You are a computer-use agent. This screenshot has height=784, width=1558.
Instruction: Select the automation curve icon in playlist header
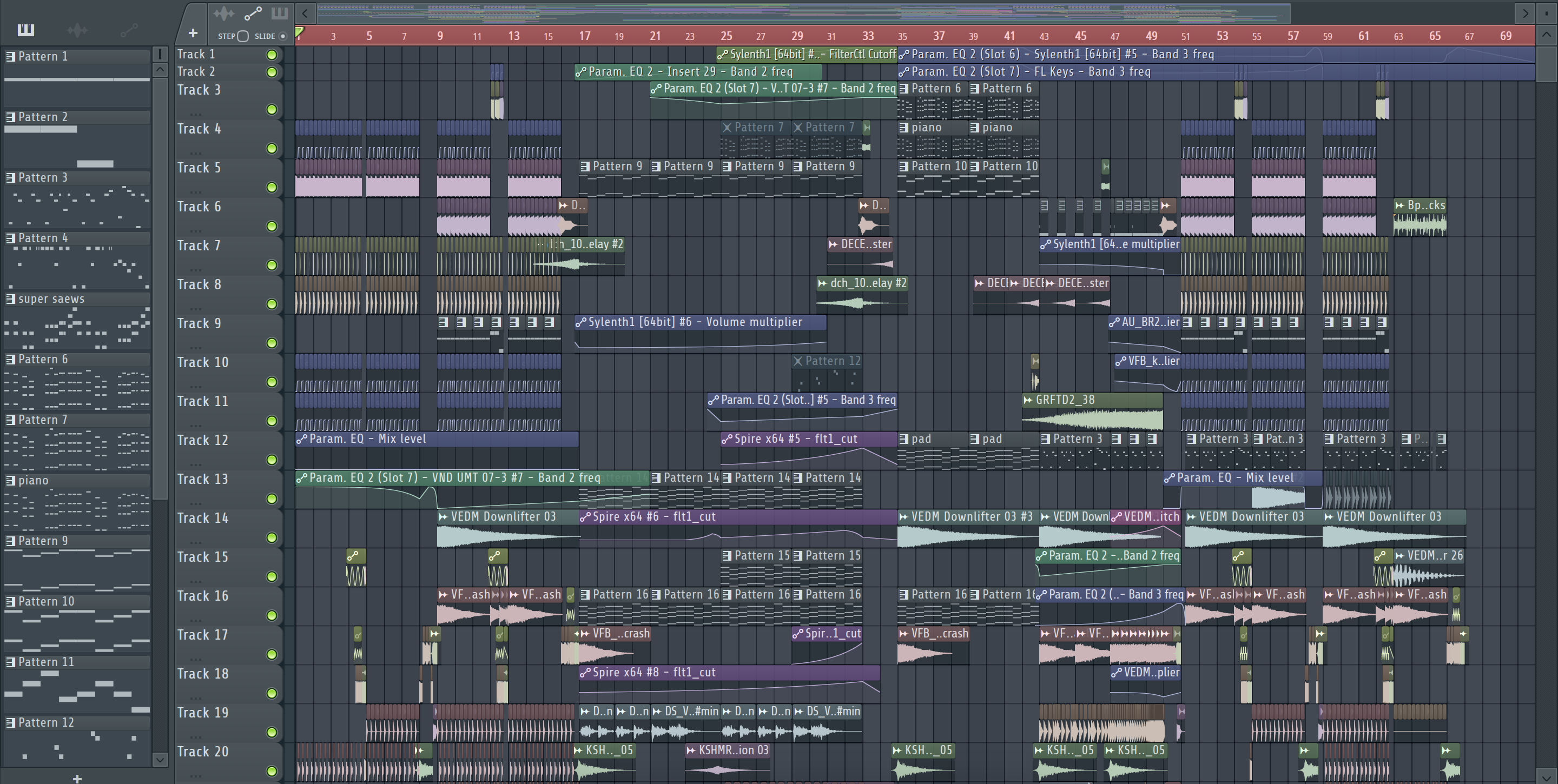(252, 14)
